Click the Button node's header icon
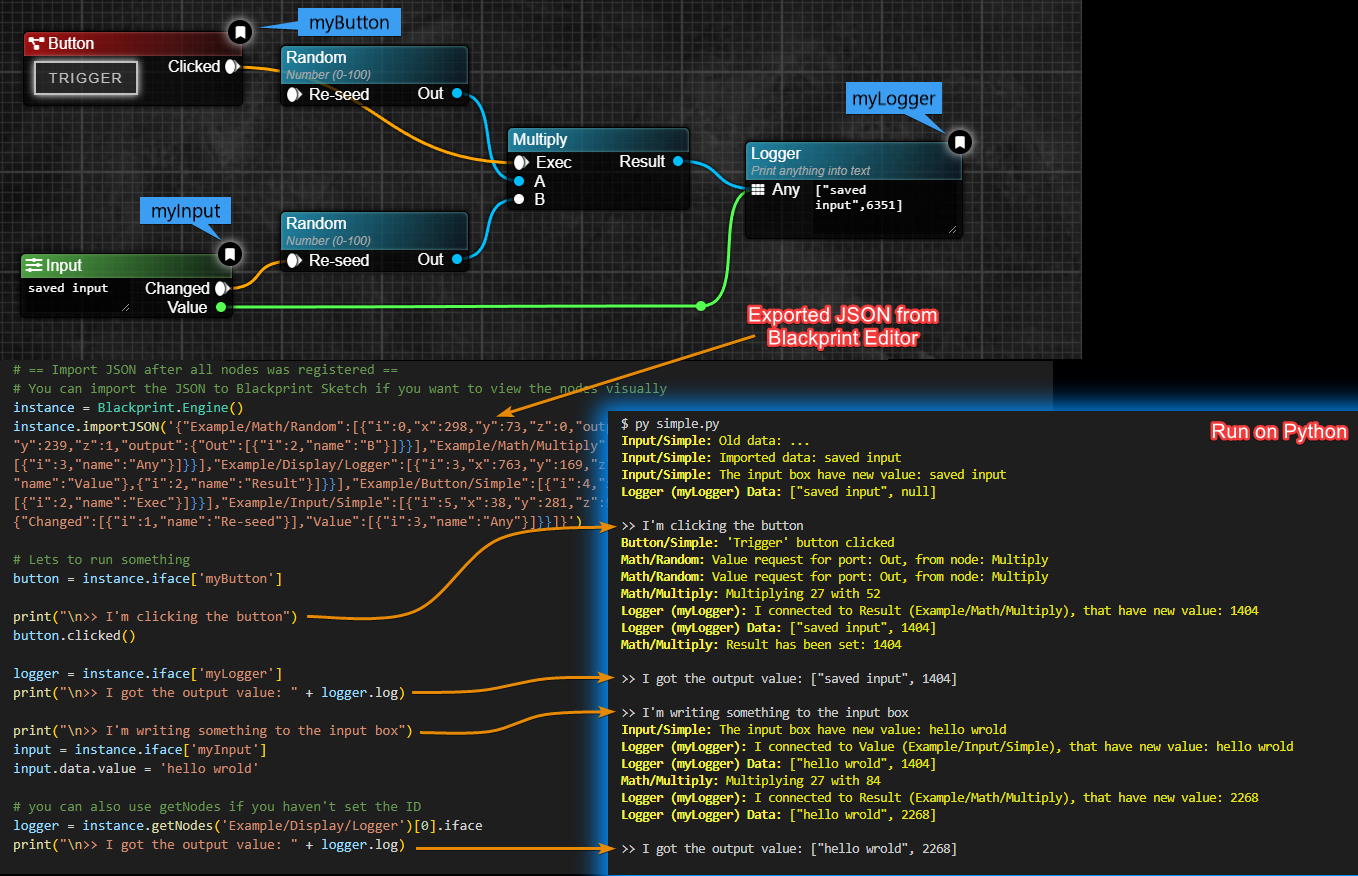This screenshot has height=876, width=1358. (x=36, y=44)
